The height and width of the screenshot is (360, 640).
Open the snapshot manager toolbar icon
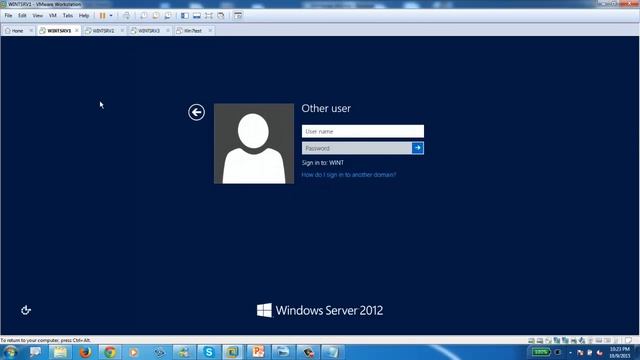[x=168, y=16]
